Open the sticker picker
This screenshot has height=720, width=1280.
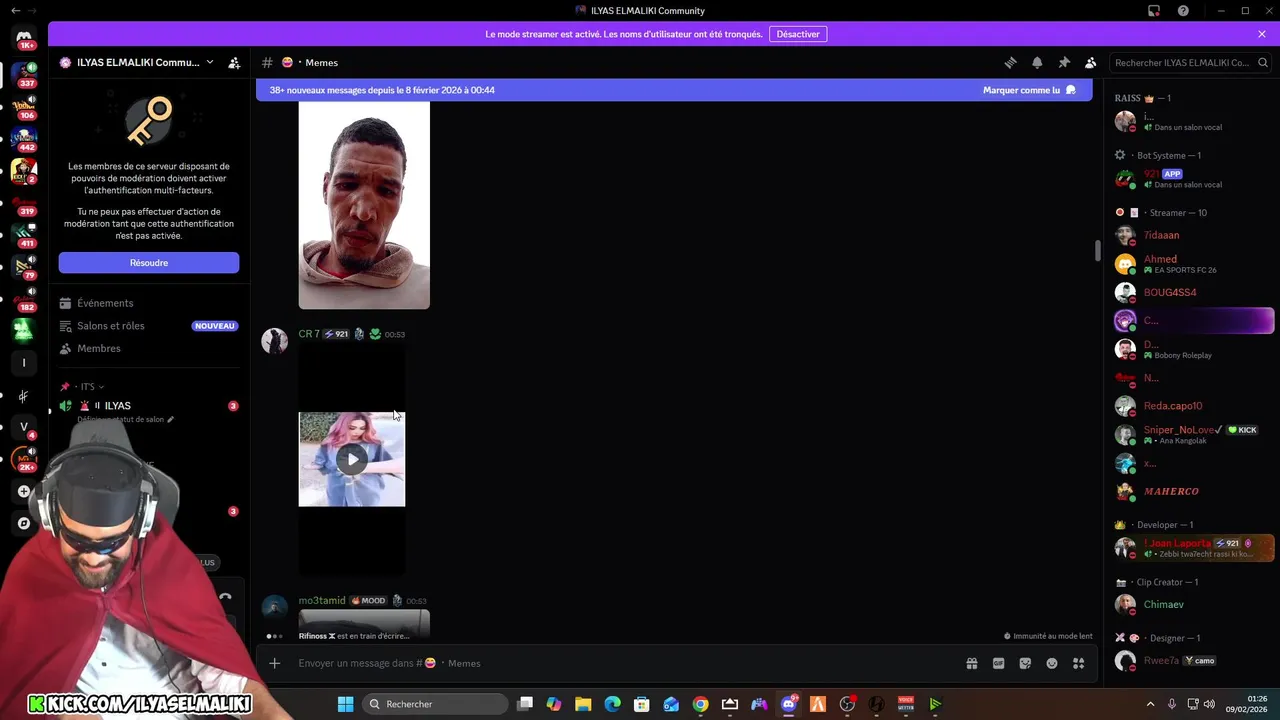pos(1025,663)
